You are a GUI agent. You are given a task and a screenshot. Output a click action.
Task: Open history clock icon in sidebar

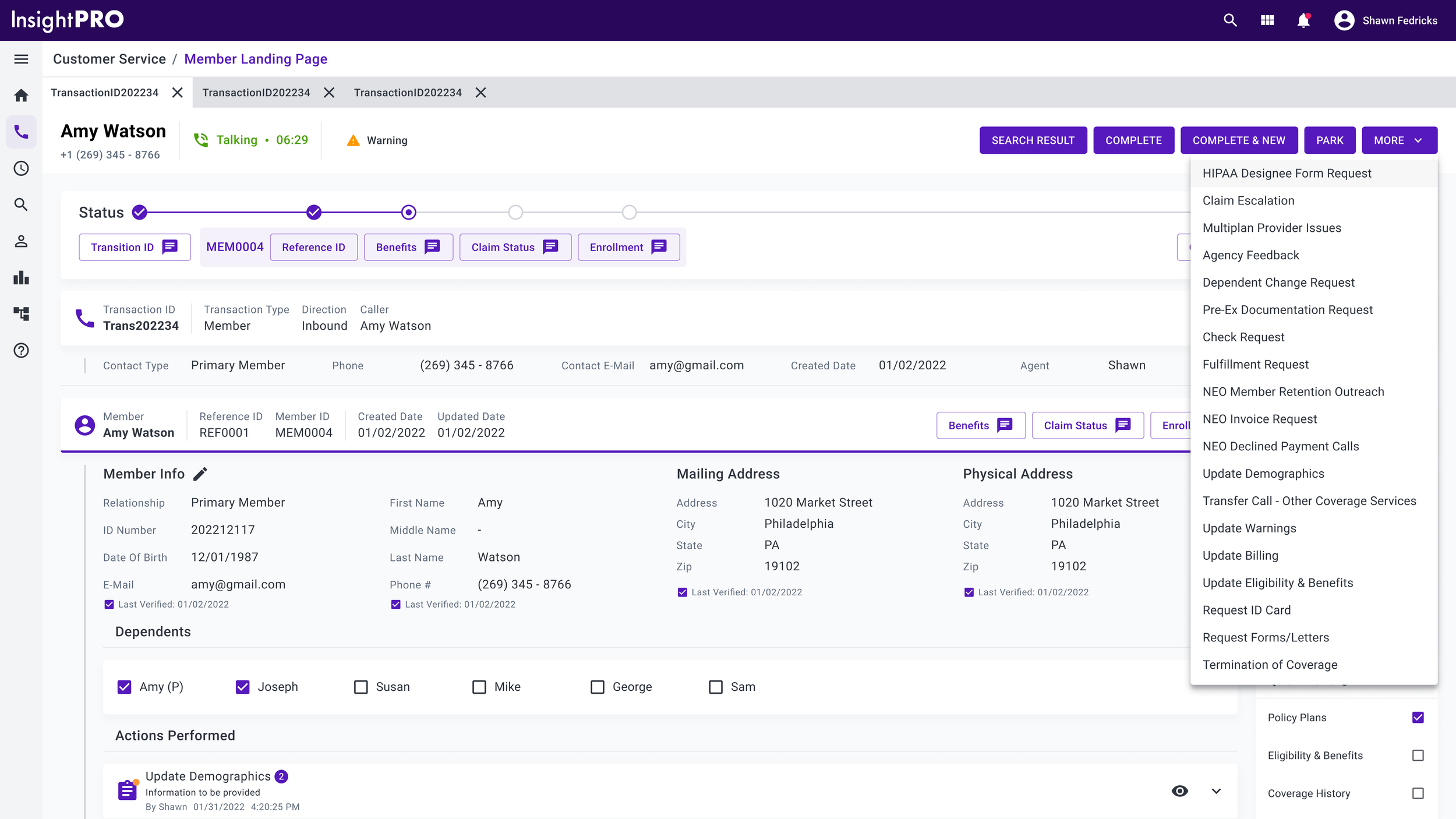21,168
